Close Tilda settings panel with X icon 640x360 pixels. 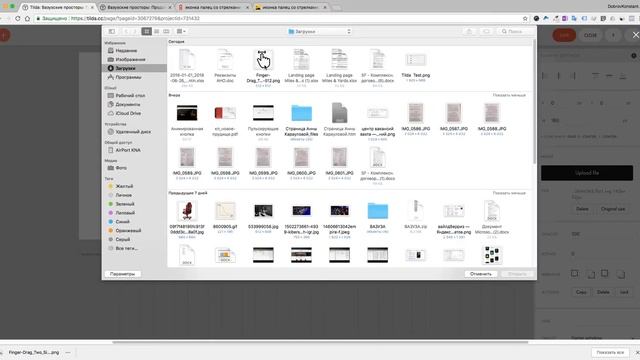[636, 35]
